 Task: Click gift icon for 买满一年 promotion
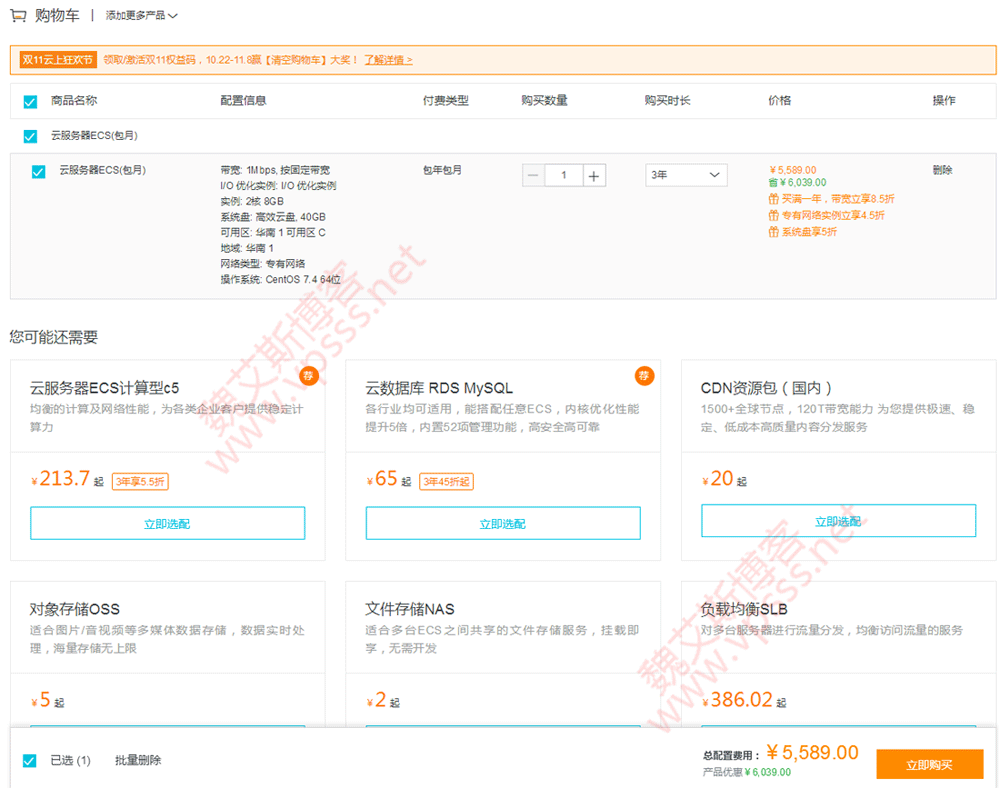(774, 199)
